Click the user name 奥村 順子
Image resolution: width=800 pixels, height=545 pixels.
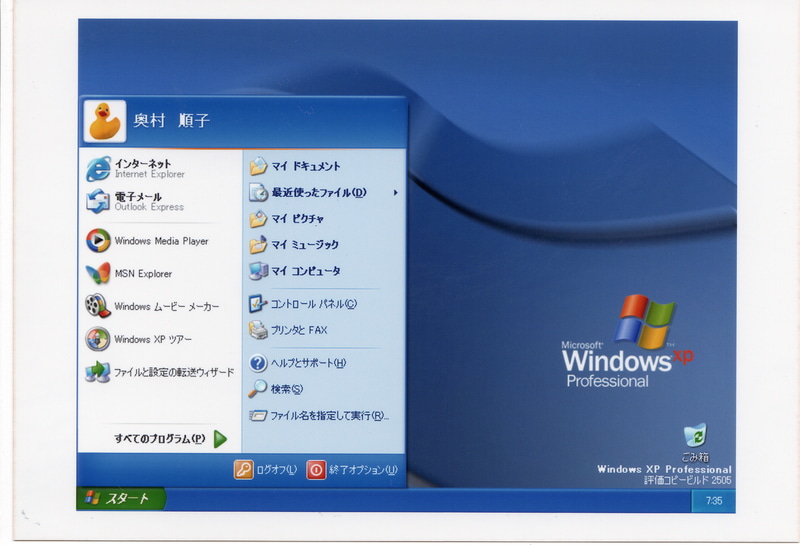click(171, 121)
